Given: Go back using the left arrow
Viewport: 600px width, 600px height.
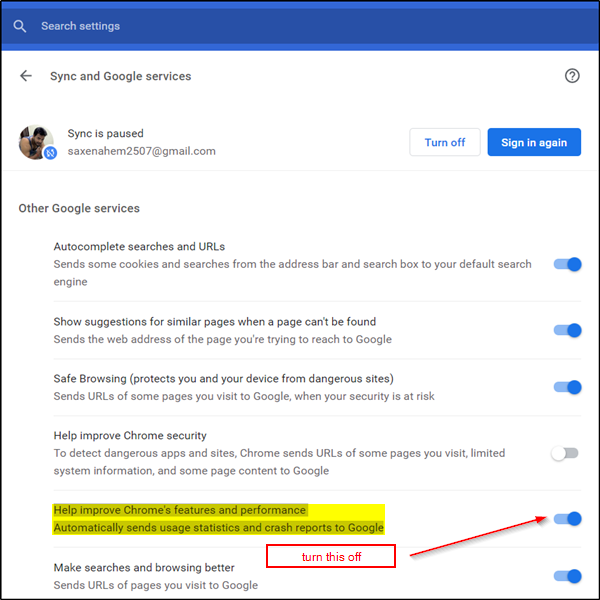Looking at the screenshot, I should pos(26,76).
